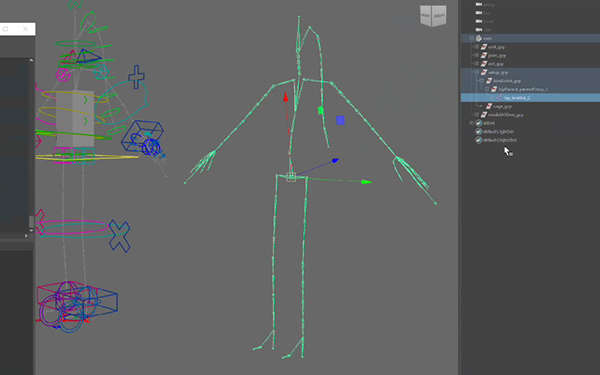Select cage_grp in the outliner
This screenshot has width=600, height=375.
pos(502,106)
